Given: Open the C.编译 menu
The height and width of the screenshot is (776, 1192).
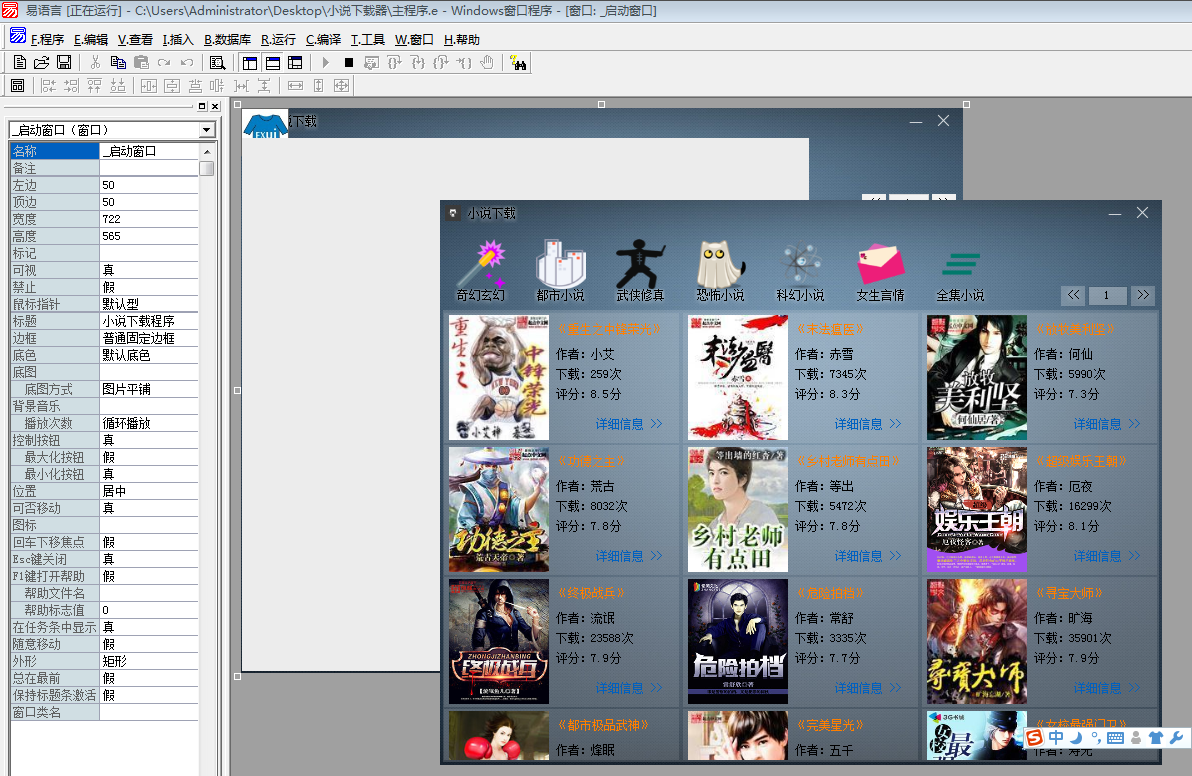Looking at the screenshot, I should tap(323, 40).
